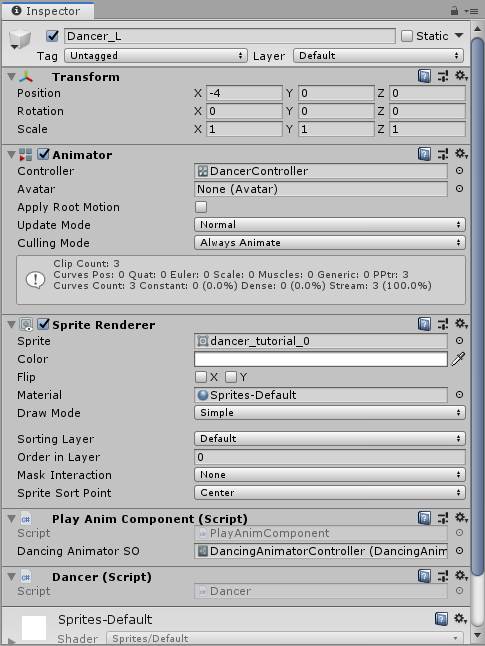485x646 pixels.
Task: Open GameObject icon picker cube
Action: (19, 40)
